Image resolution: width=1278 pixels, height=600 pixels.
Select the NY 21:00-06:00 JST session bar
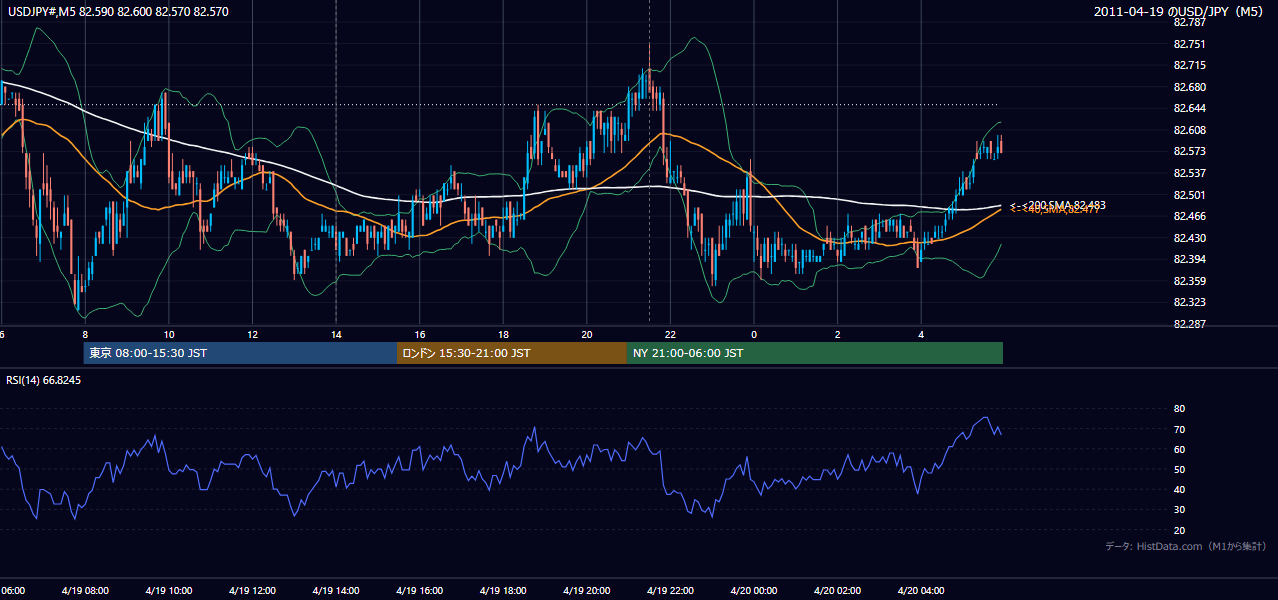pyautogui.click(x=815, y=353)
